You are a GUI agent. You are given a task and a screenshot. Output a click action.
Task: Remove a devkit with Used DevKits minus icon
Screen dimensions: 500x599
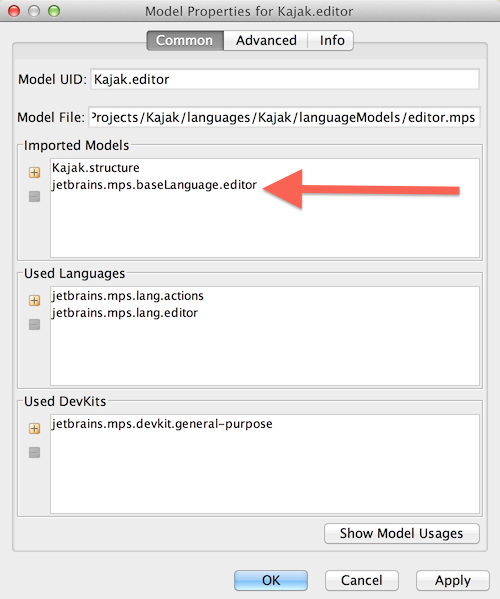point(34,453)
